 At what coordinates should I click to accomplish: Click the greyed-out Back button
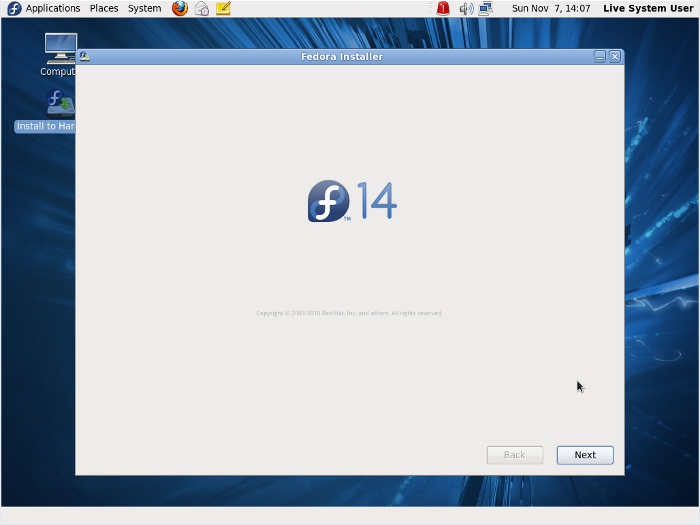pos(514,455)
